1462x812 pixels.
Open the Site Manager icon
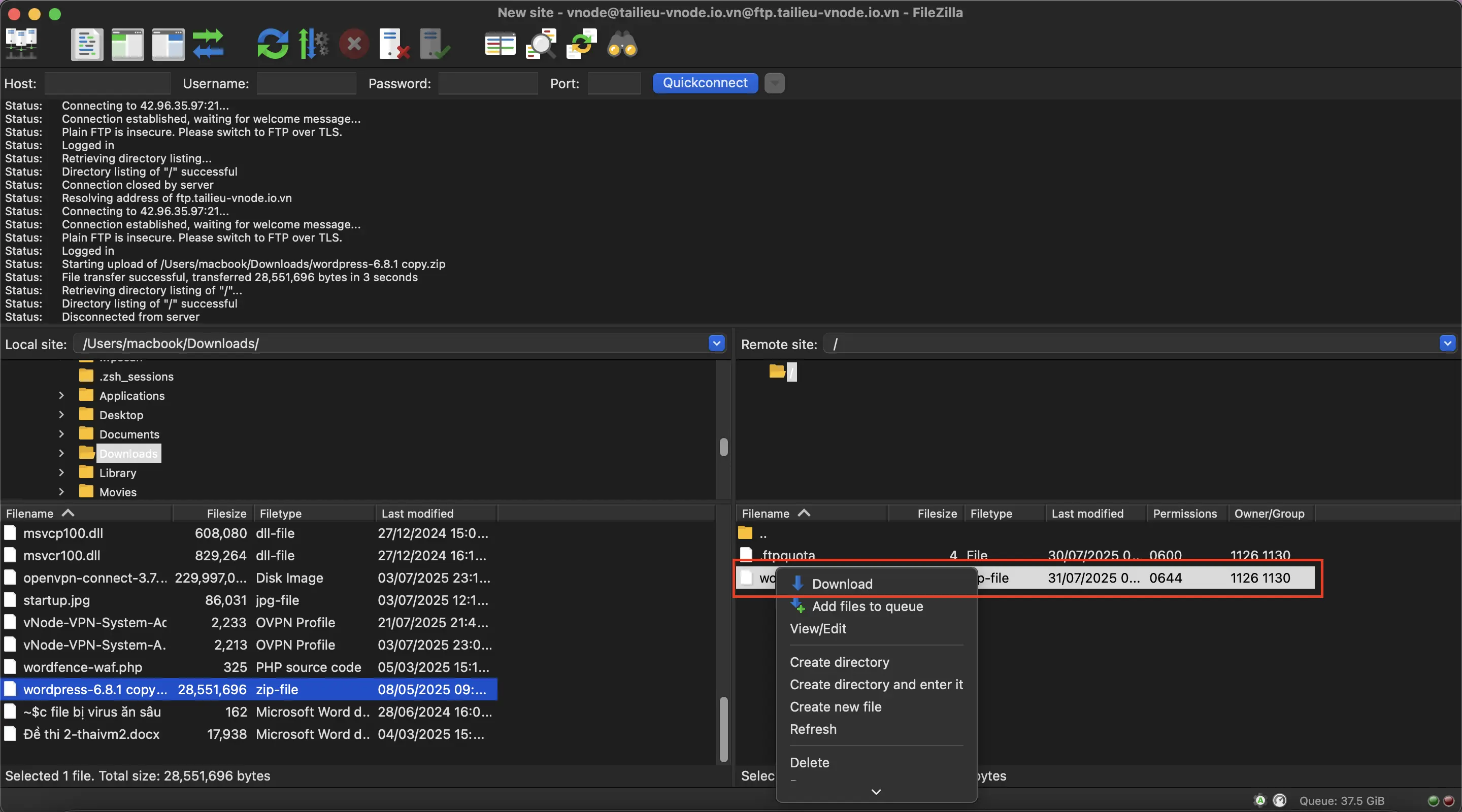21,44
